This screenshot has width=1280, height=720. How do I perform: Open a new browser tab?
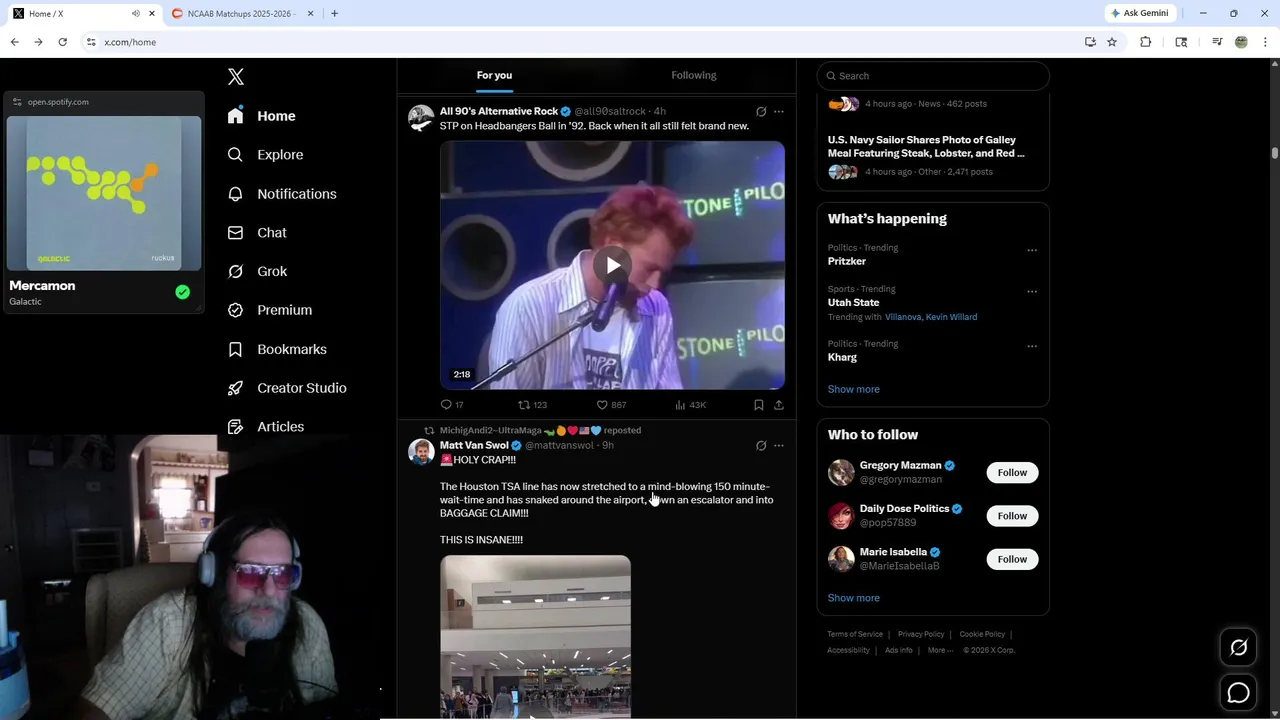pos(334,14)
